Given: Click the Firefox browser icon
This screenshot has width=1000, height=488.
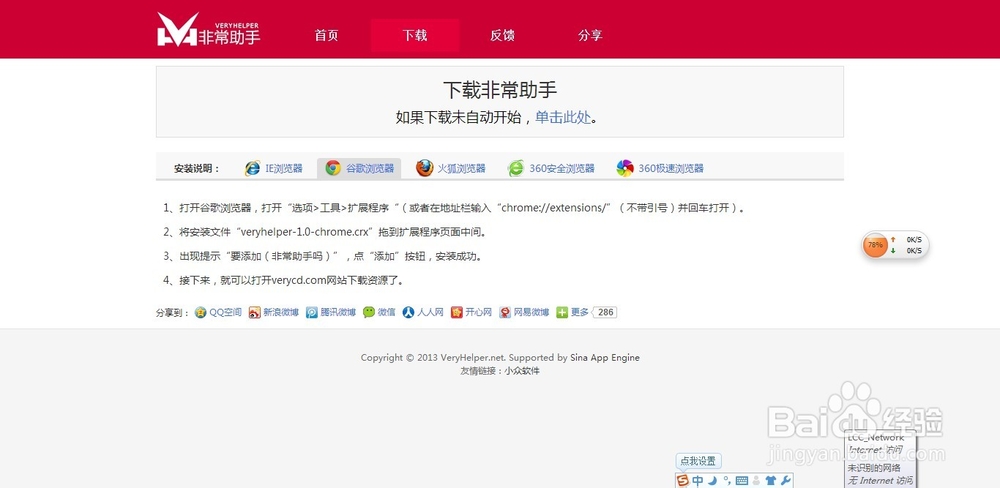Looking at the screenshot, I should click(x=424, y=168).
